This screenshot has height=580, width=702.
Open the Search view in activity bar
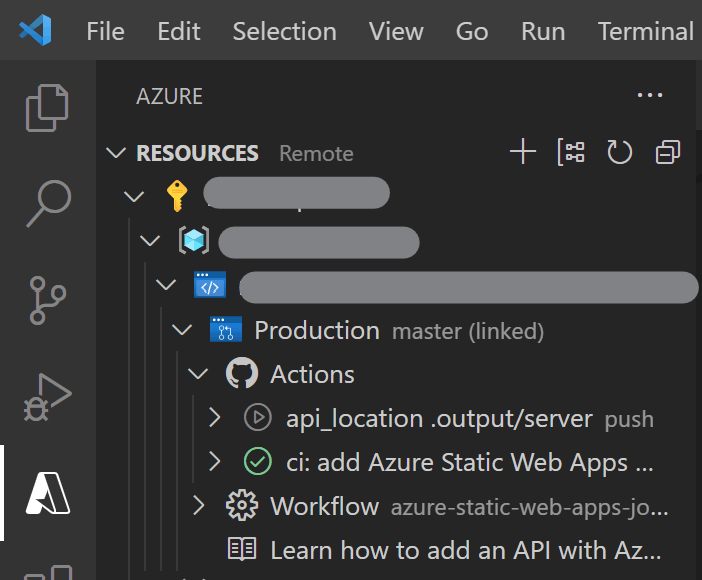(x=48, y=204)
